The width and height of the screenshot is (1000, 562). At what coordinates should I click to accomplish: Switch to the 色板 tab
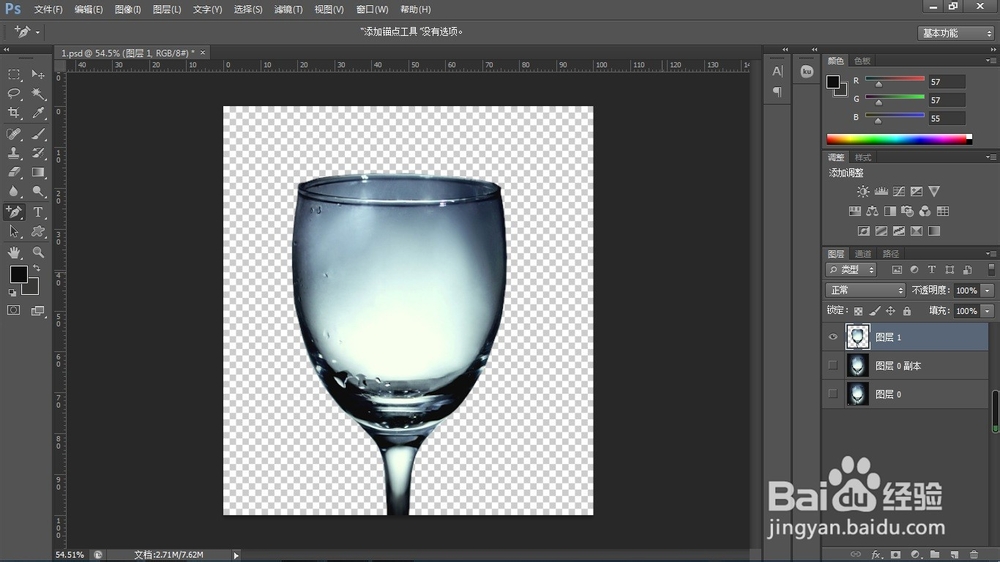click(861, 61)
